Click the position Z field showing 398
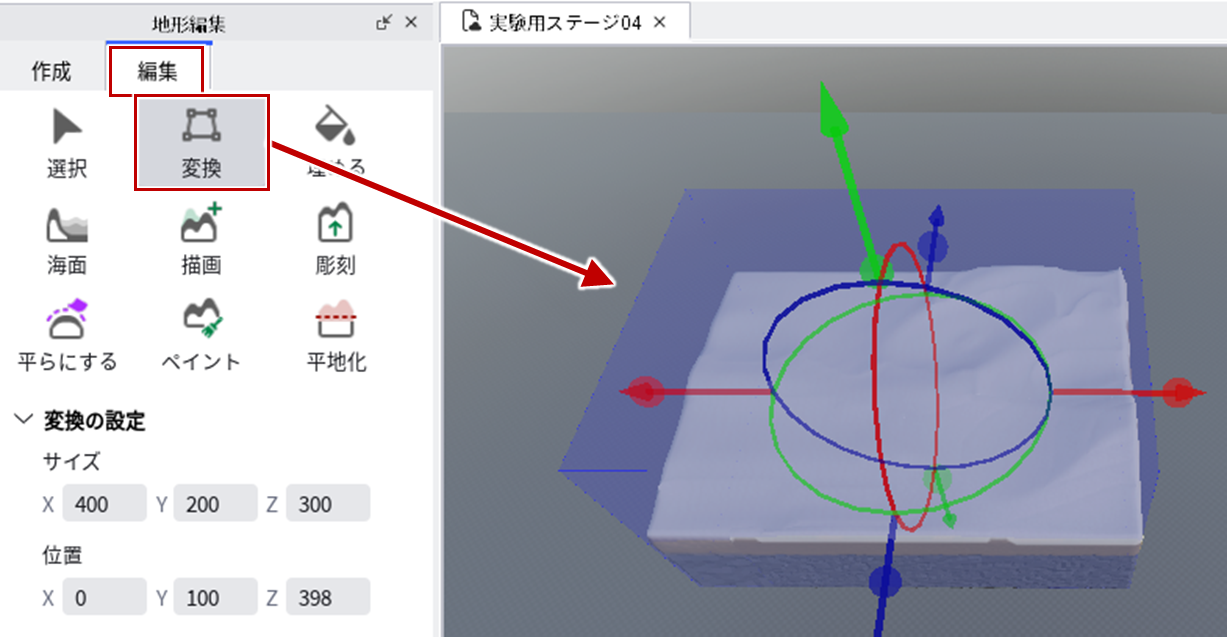The width and height of the screenshot is (1227, 637). [327, 598]
